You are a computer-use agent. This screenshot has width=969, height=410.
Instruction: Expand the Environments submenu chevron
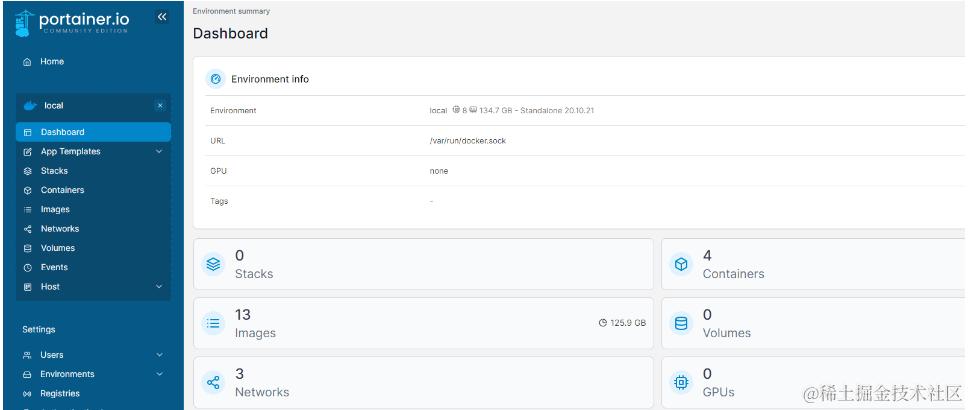point(159,374)
